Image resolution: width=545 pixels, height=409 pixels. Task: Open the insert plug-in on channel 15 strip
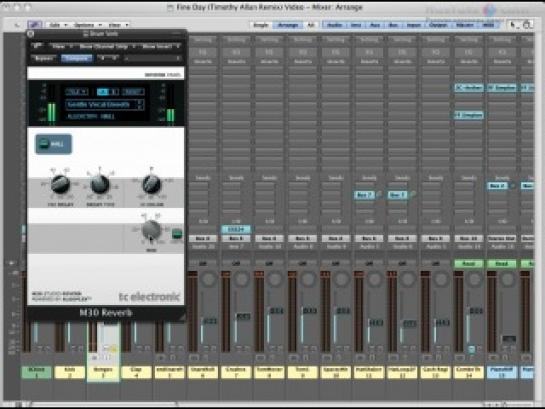[x=502, y=88]
